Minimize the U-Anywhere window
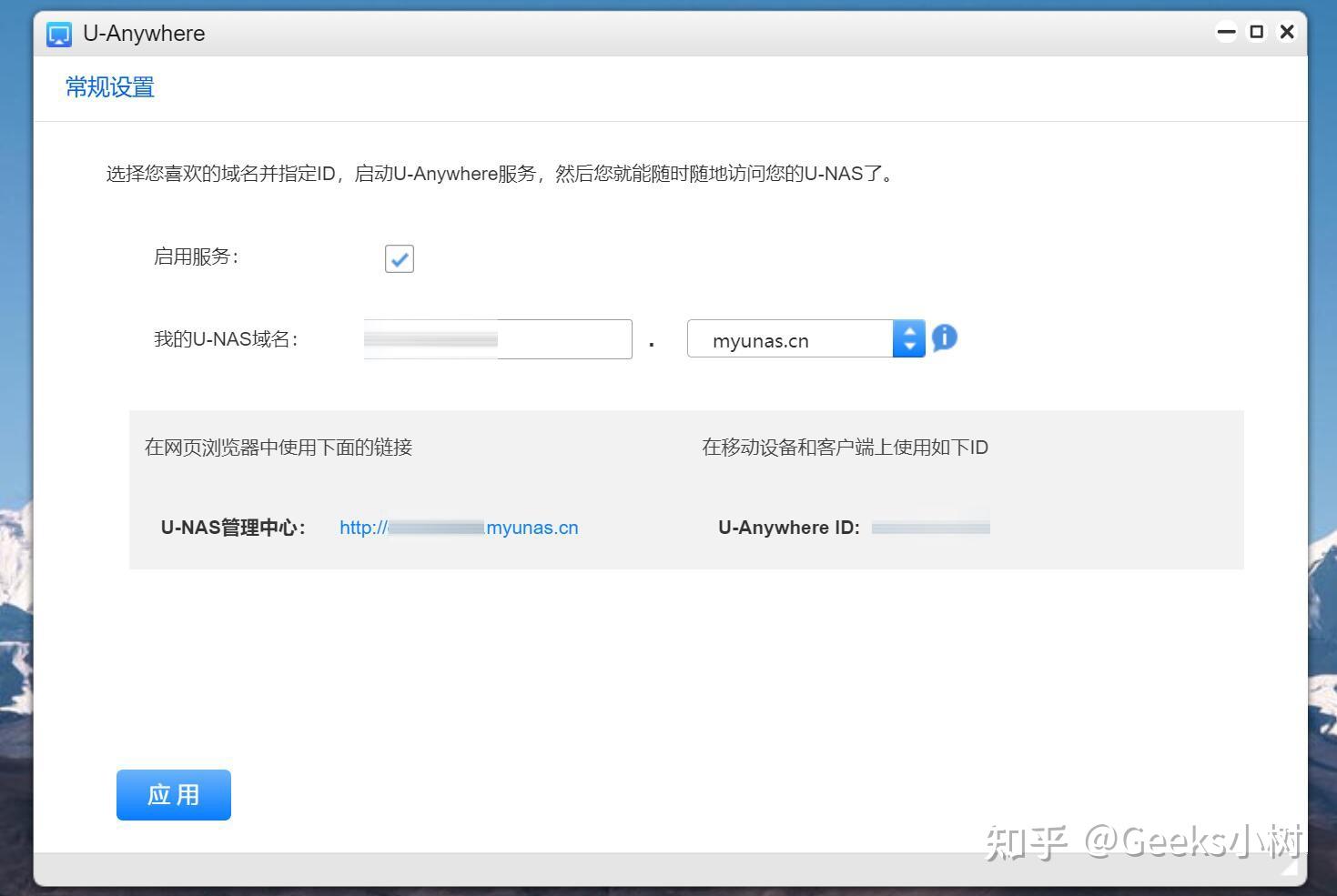1337x896 pixels. pos(1227,33)
